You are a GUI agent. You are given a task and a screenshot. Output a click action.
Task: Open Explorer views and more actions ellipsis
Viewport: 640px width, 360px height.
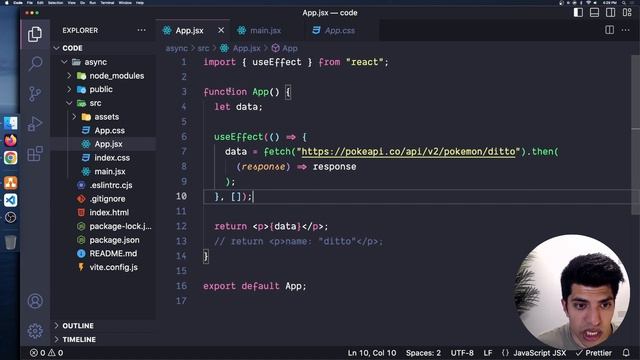click(x=141, y=30)
